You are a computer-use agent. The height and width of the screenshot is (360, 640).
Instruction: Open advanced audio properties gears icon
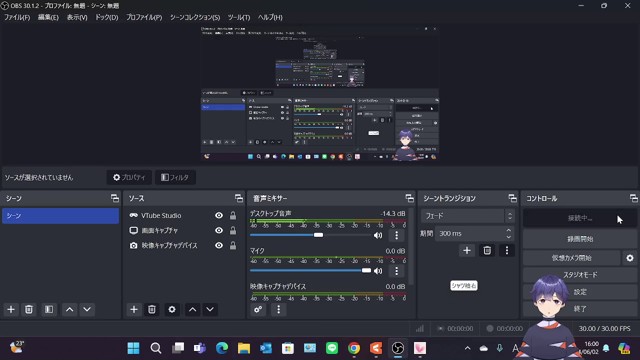pos(258,309)
